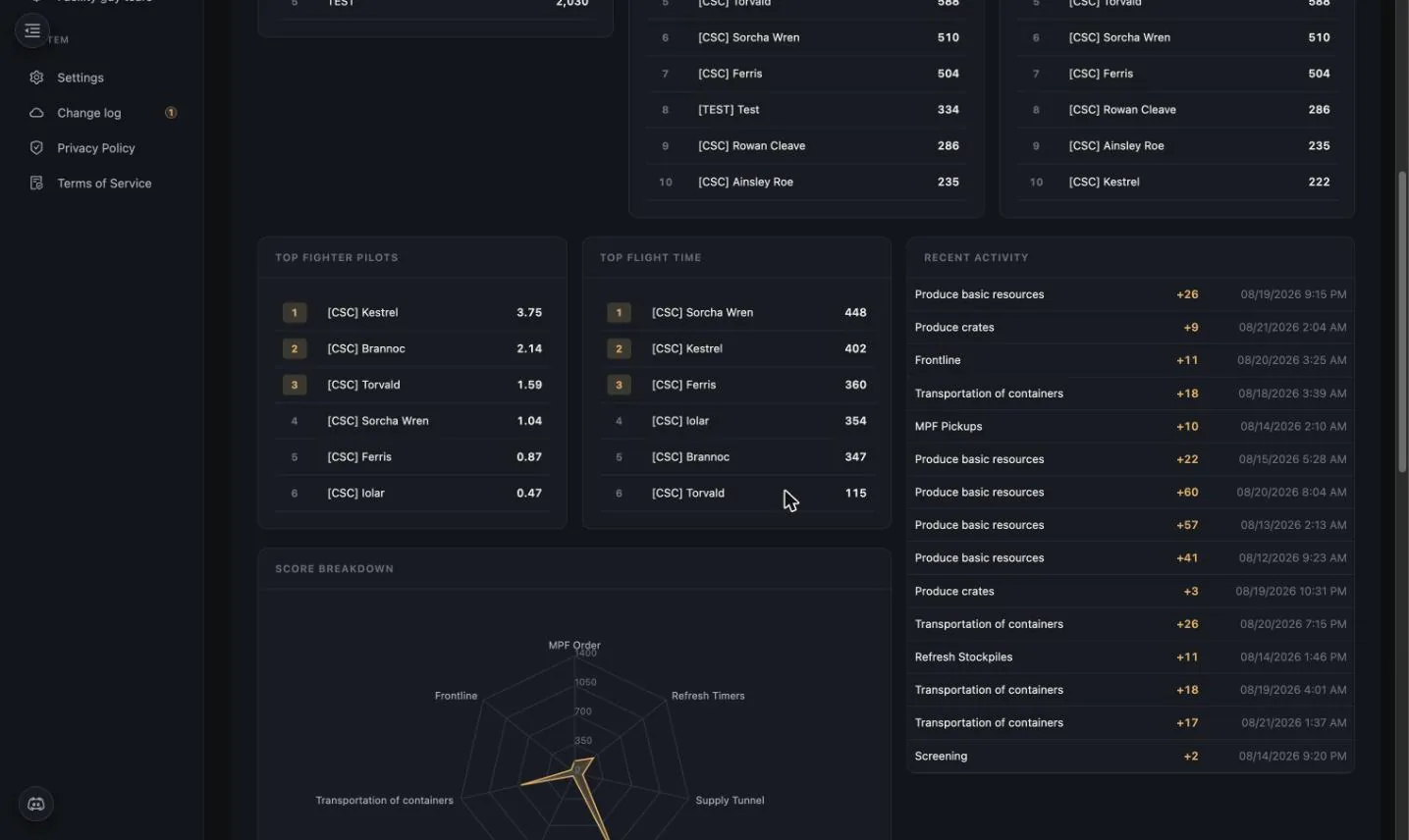
Task: Click the Refresh Stockpiles activity row
Action: (1130, 656)
